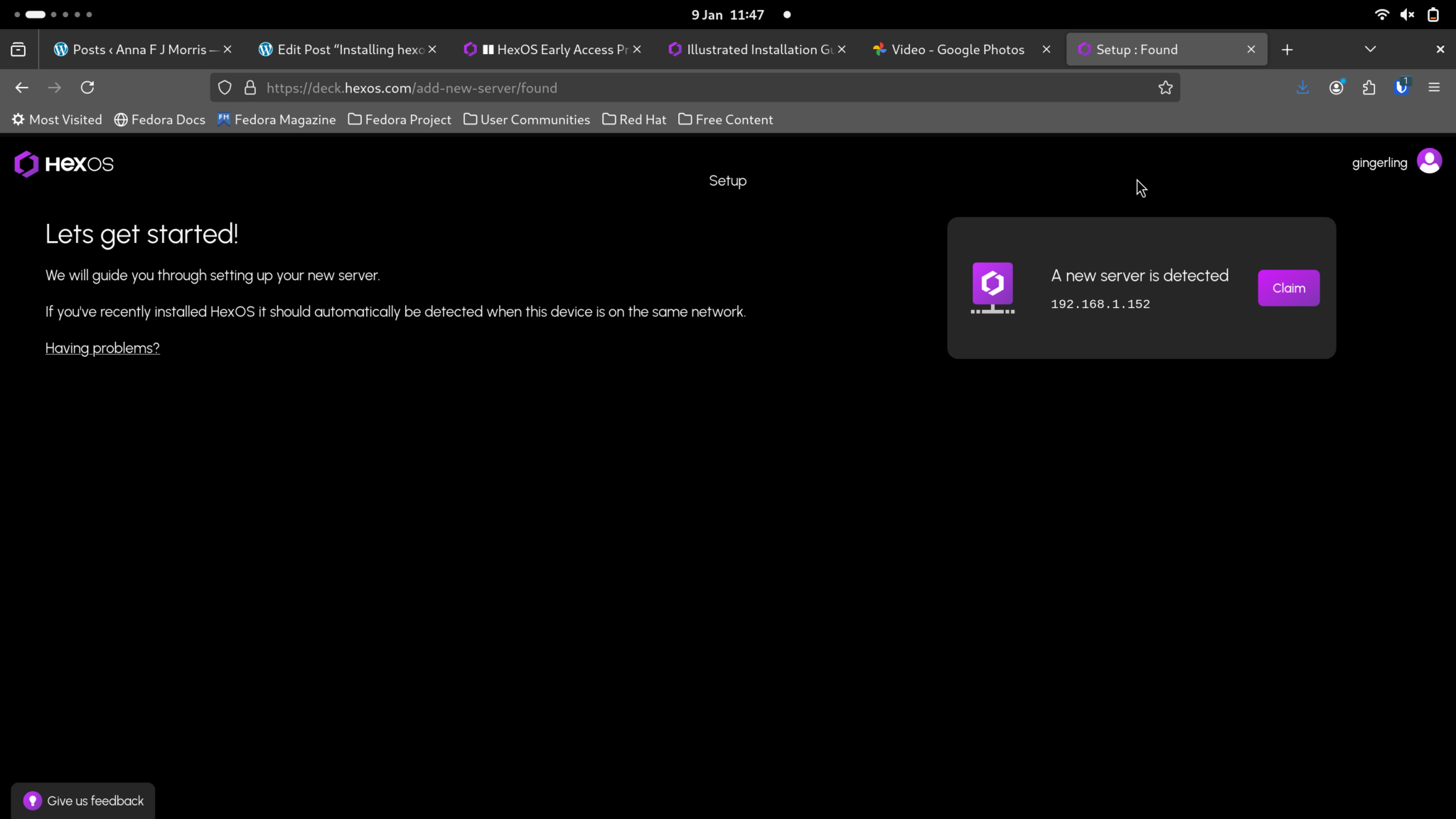Image resolution: width=1456 pixels, height=819 pixels.
Task: Open the Downloads panel in toolbar
Action: [1302, 87]
